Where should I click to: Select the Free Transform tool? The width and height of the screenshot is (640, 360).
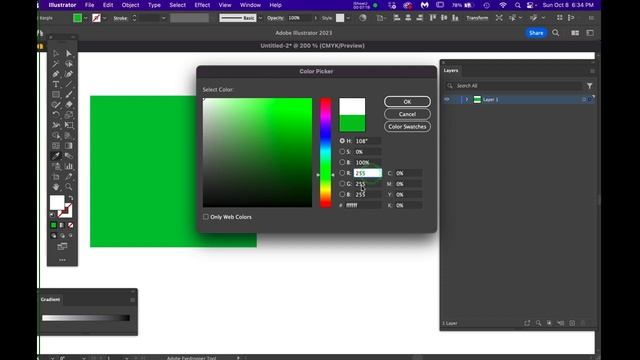[69, 125]
